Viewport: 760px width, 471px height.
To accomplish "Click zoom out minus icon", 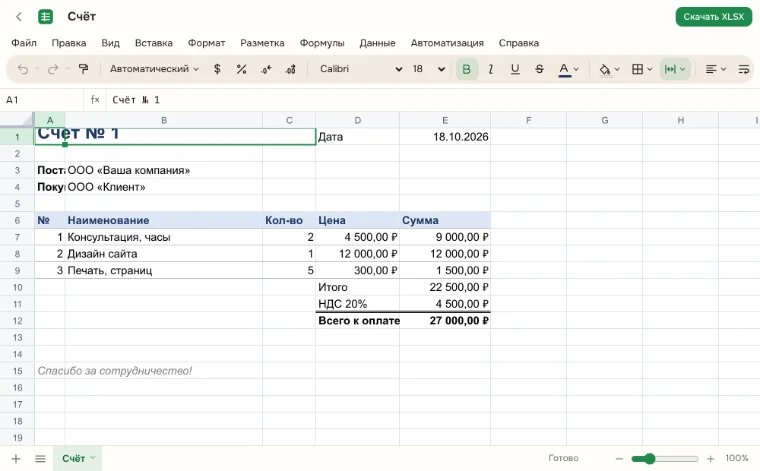I will [619, 458].
